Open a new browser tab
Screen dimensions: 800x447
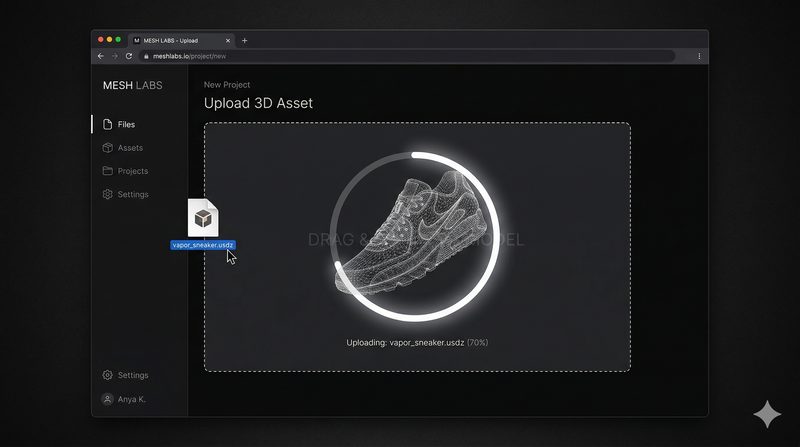[244, 40]
